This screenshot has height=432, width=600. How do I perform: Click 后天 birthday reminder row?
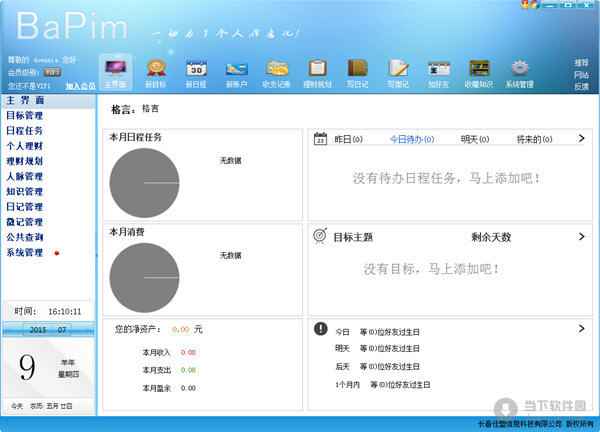pos(377,367)
